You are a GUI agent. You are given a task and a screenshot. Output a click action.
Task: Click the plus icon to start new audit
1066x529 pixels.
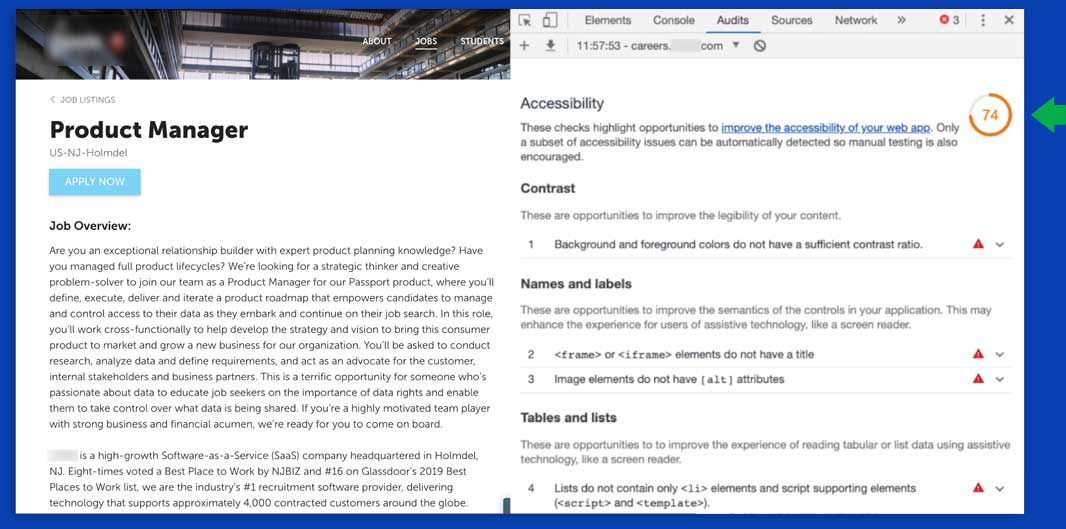525,46
